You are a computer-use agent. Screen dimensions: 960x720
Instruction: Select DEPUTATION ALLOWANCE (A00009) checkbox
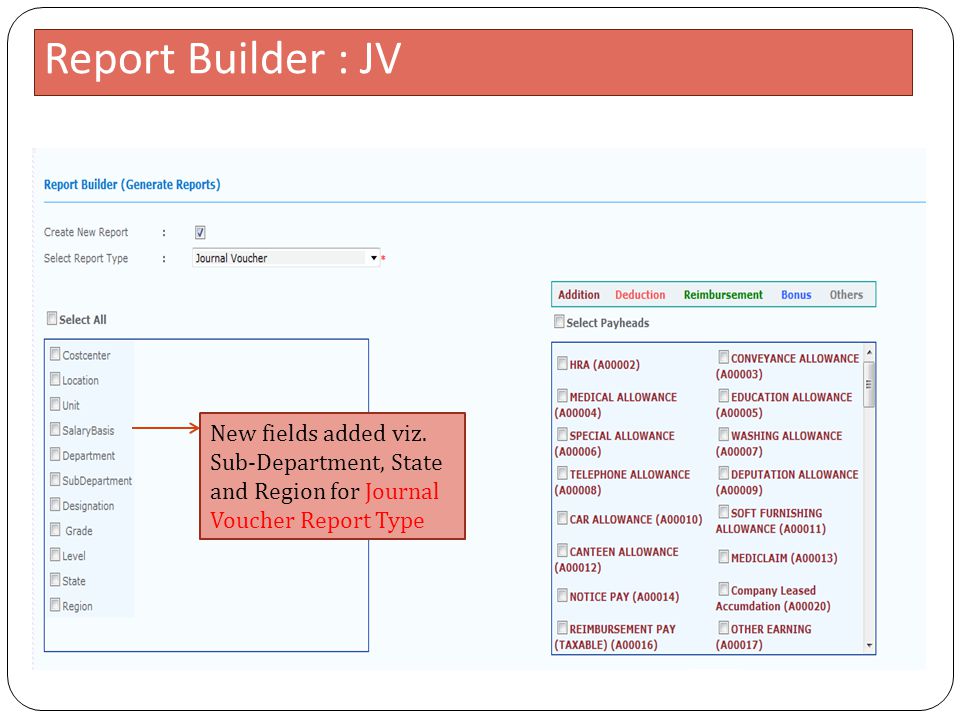tap(724, 473)
